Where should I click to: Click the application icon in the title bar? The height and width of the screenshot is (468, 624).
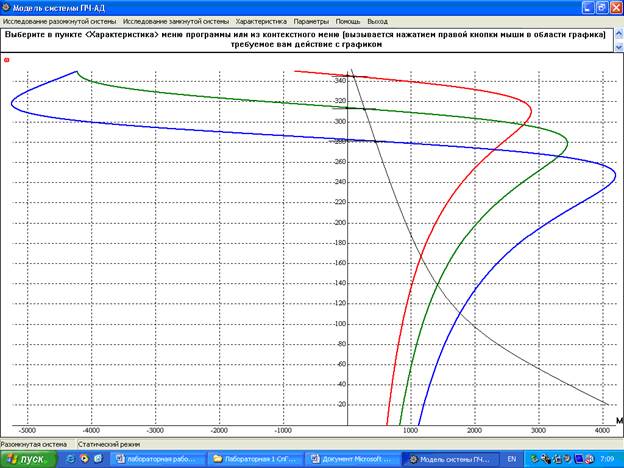[6, 8]
